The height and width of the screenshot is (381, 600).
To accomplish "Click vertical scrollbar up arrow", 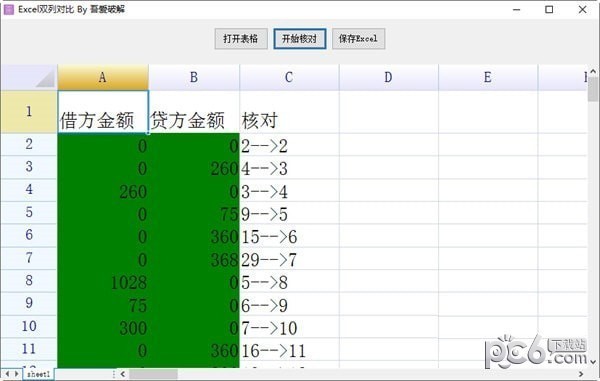I will coord(593,71).
